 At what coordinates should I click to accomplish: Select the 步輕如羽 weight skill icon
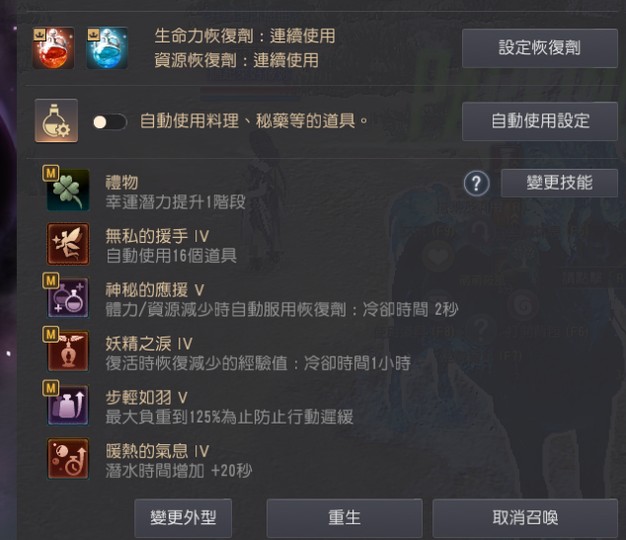point(68,405)
